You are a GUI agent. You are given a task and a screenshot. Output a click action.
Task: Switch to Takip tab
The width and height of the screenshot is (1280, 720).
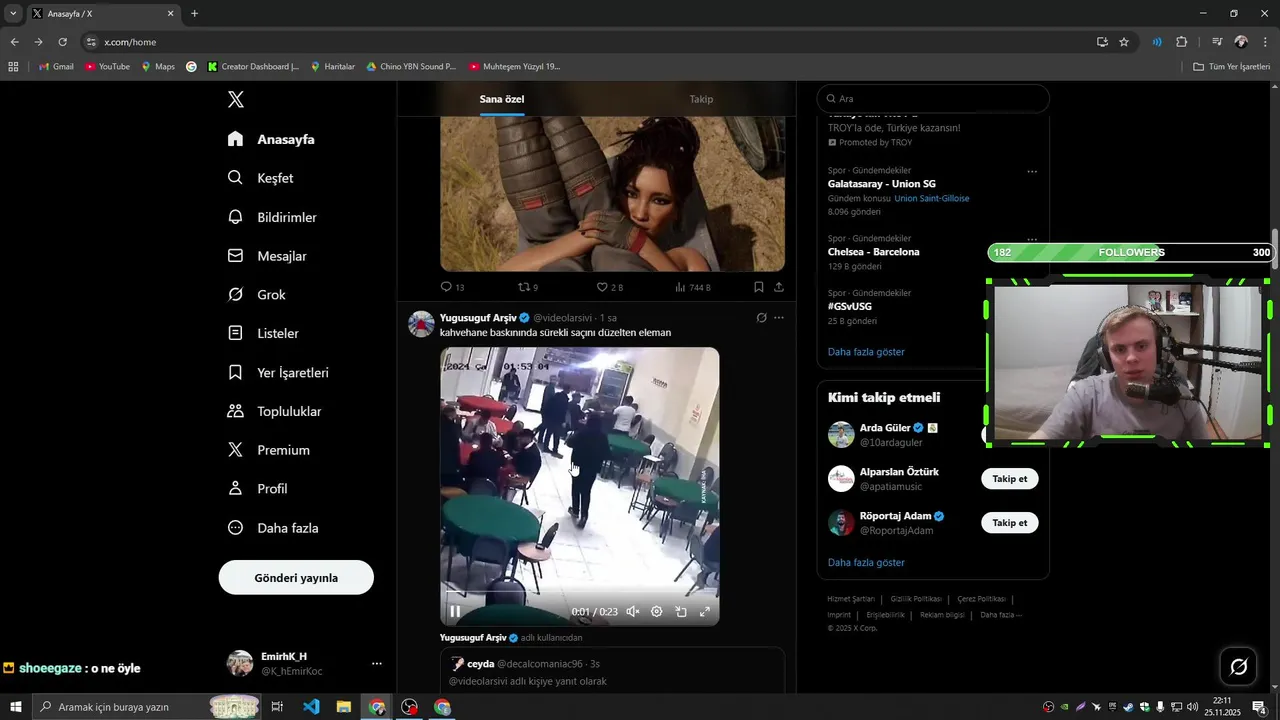[701, 99]
